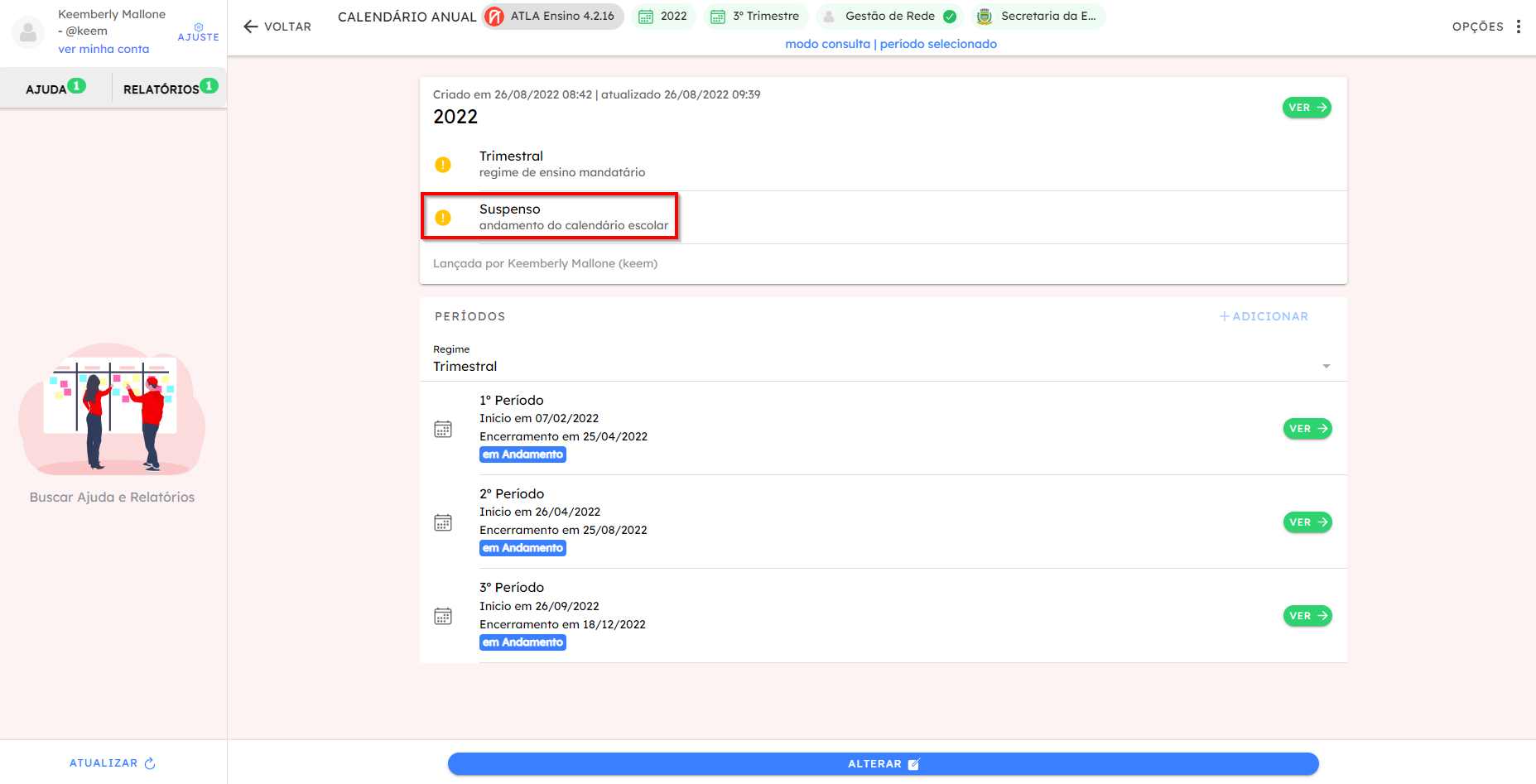Click 'em Andamento' badge of 2º Período
The image size is (1536, 784).
click(522, 548)
